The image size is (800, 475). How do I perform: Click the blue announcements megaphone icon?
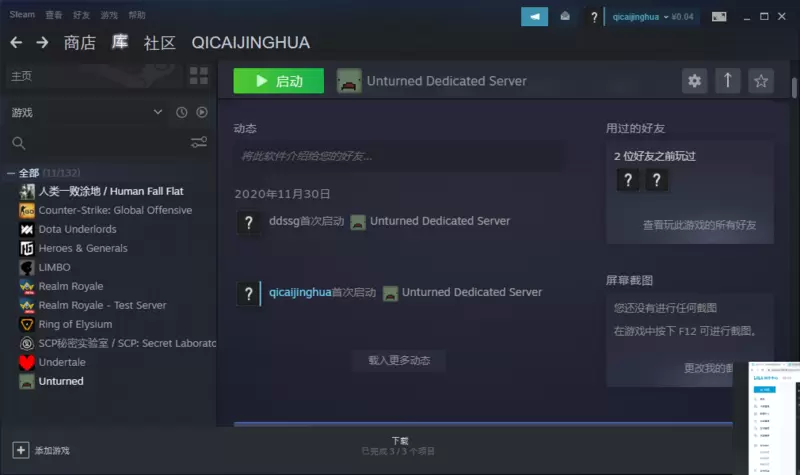(x=534, y=16)
